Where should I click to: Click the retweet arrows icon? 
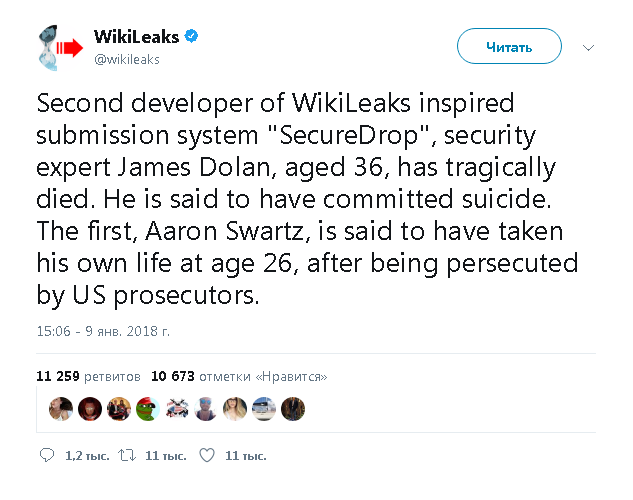[x=127, y=456]
